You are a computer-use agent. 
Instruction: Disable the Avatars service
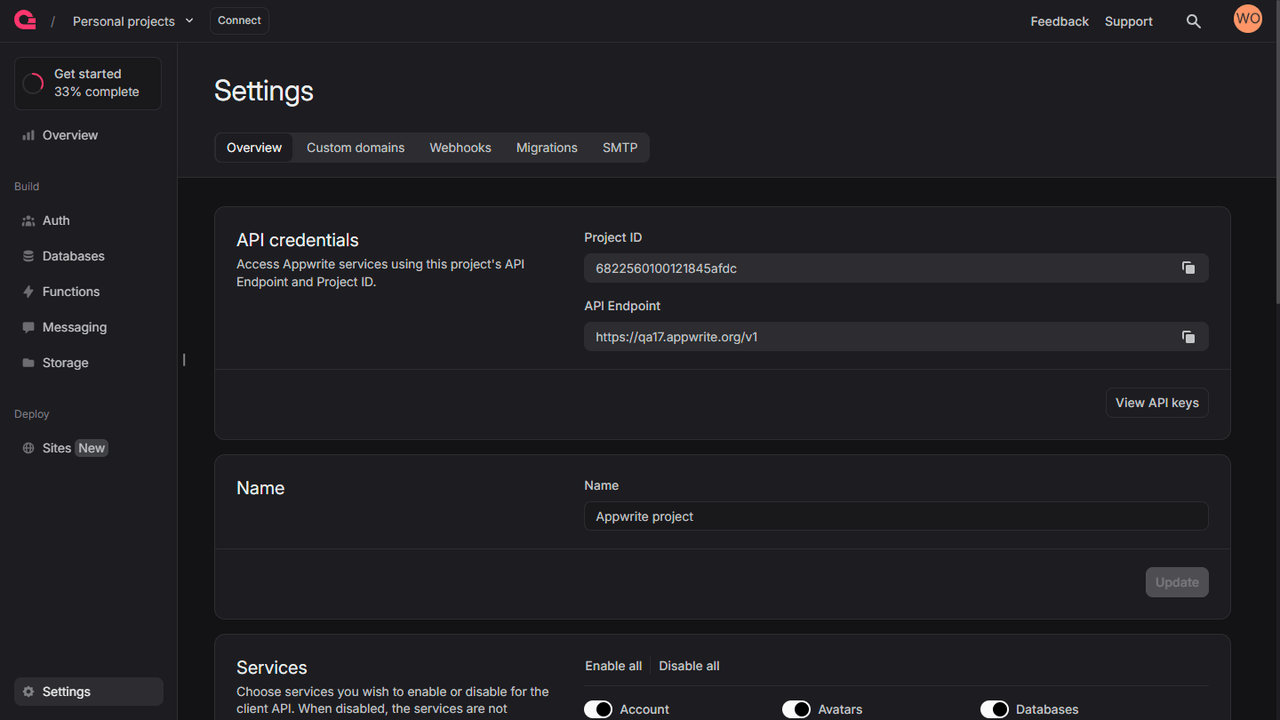[797, 709]
